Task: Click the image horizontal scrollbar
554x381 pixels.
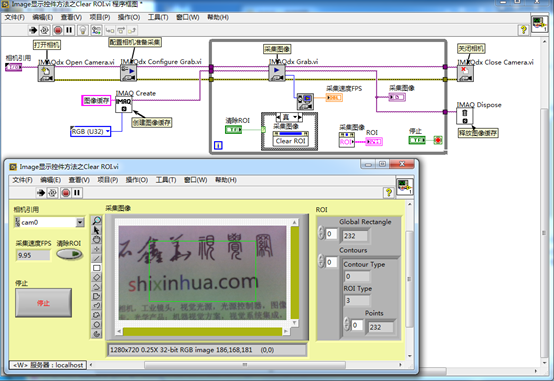Action: click(x=202, y=332)
